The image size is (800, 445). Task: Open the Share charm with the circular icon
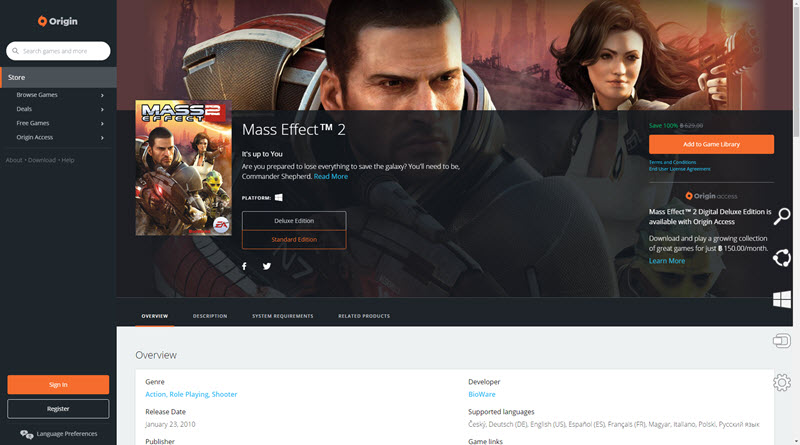(x=782, y=258)
